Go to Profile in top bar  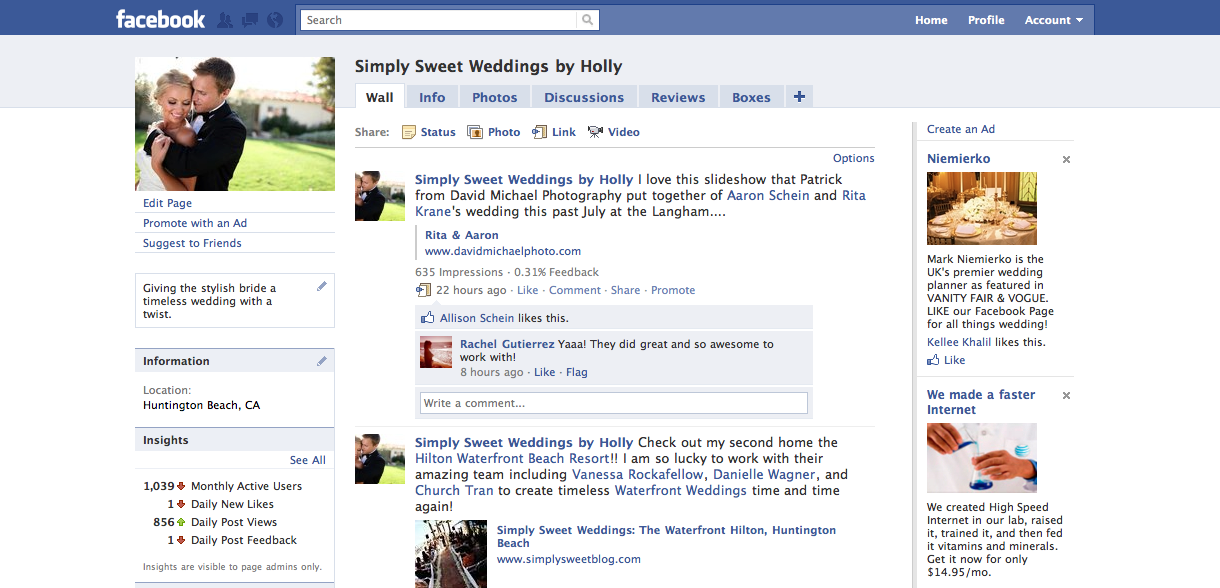point(986,20)
